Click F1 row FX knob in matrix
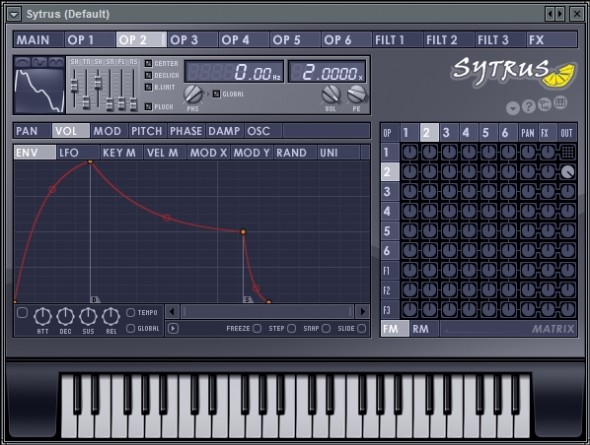Viewport: 590px width, 445px height. click(x=547, y=270)
